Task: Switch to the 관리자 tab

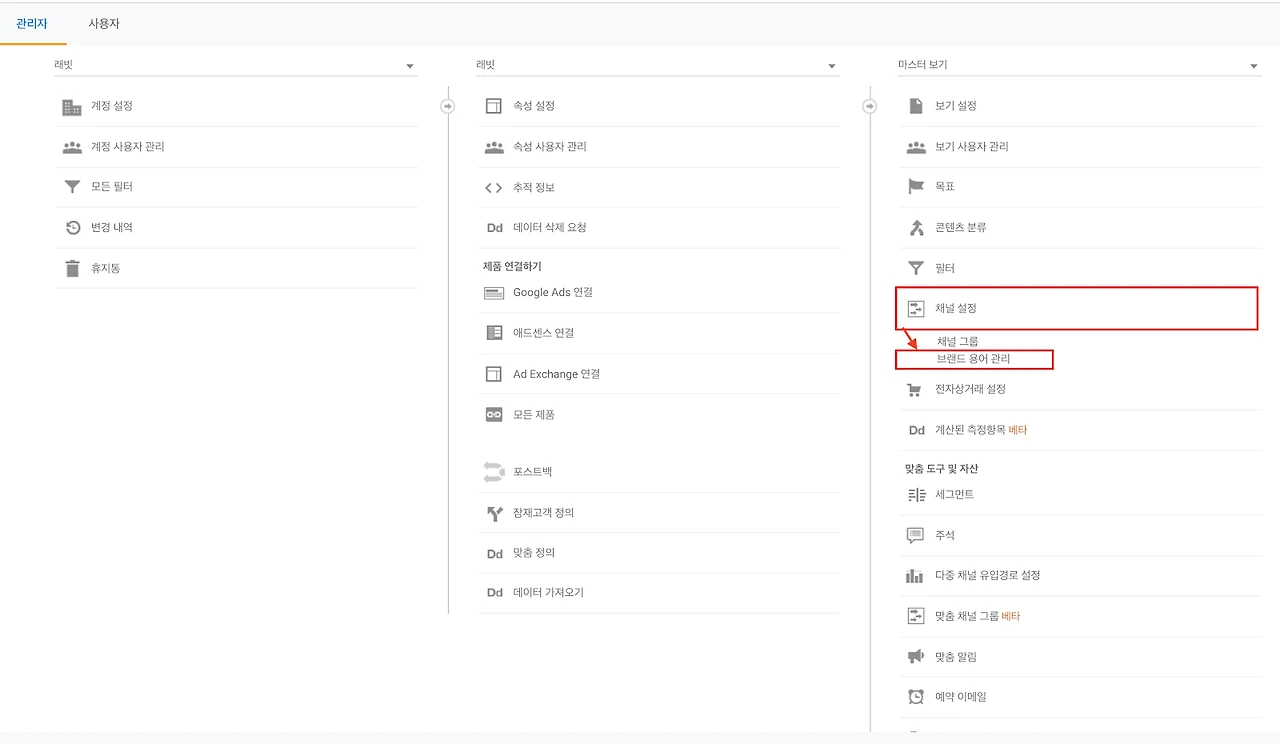Action: pos(32,23)
